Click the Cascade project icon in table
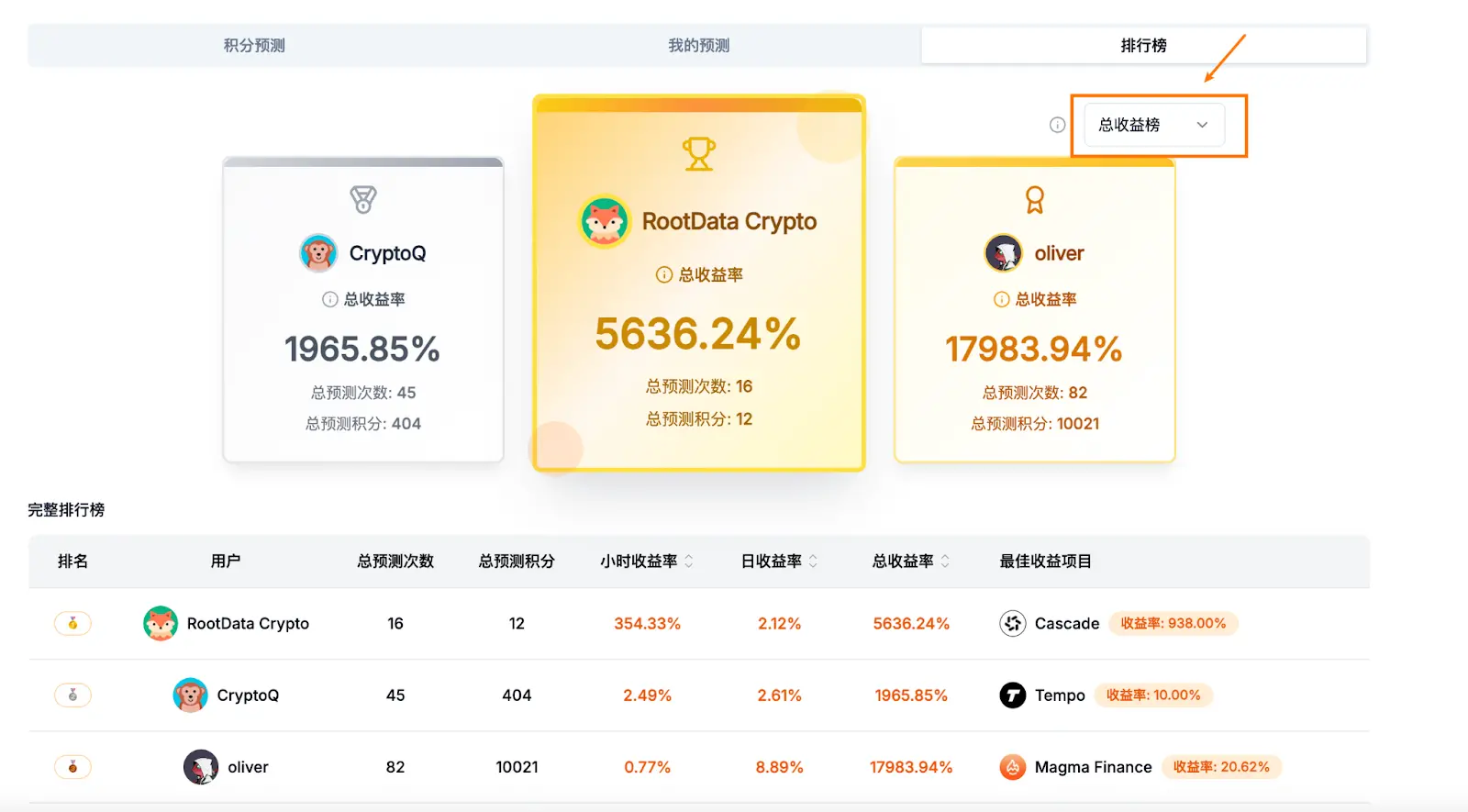Viewport: 1468px width, 812px height. pyautogui.click(x=1012, y=624)
